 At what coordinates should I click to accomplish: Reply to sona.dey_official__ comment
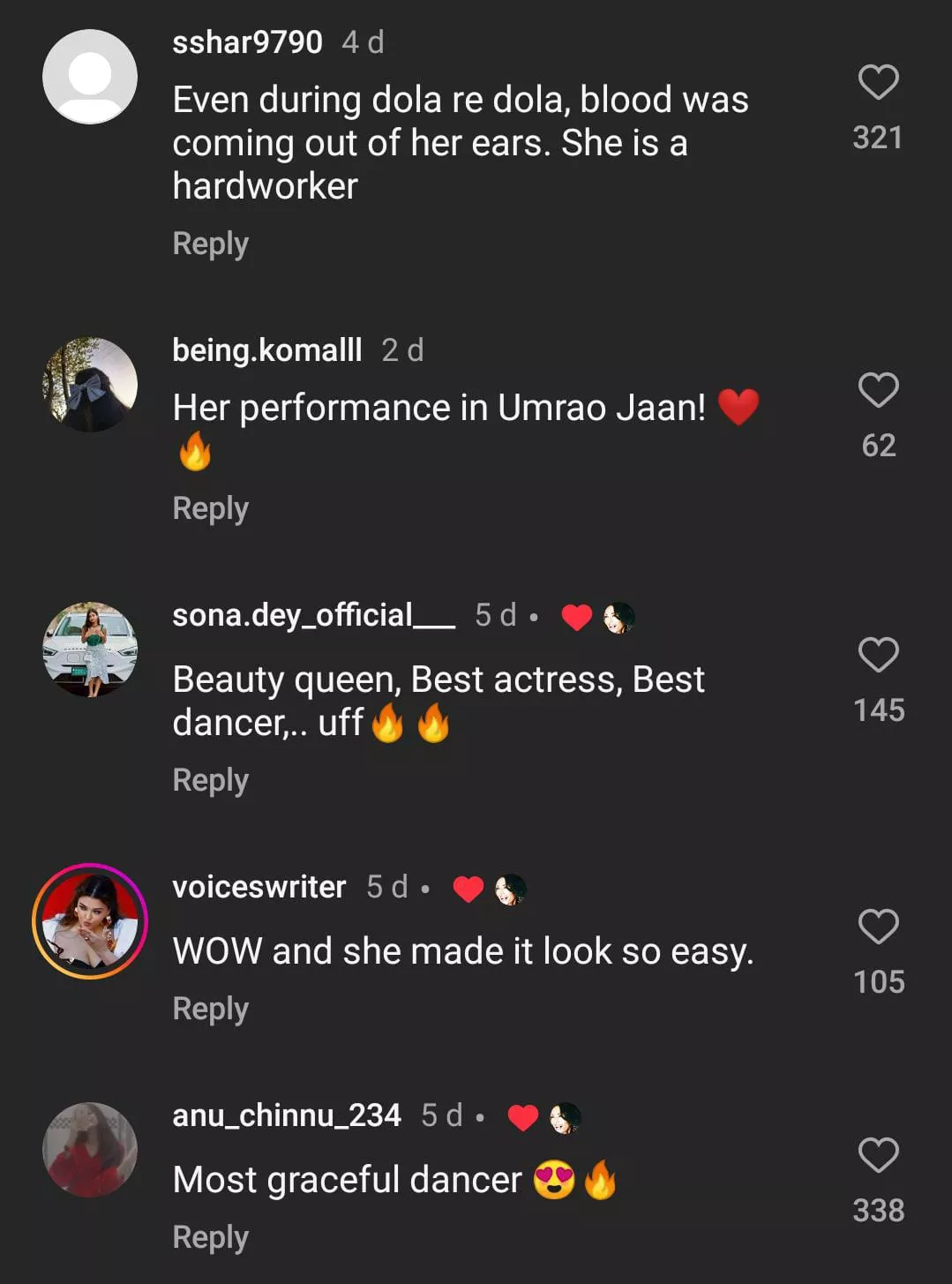(x=210, y=780)
